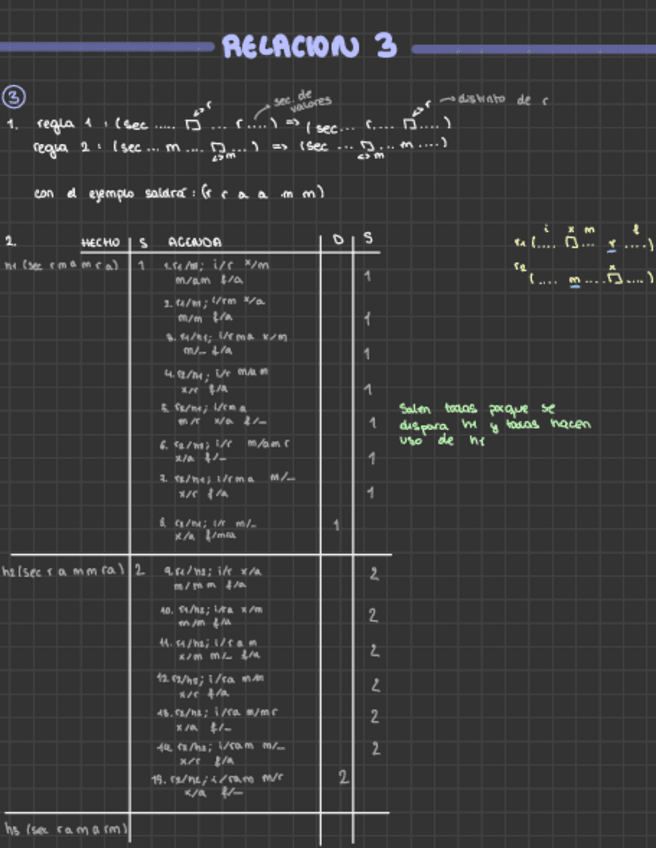Click the fact 'h1 (sec r m a m r a)'
Screen dimensions: 656x848
point(62,265)
